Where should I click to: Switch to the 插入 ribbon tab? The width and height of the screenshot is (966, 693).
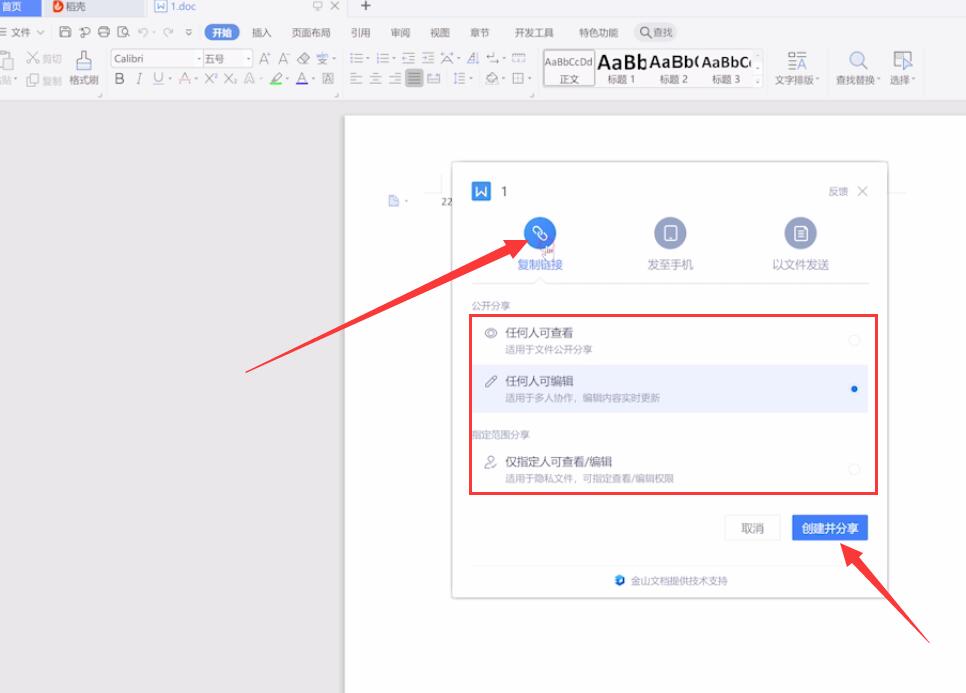261,33
